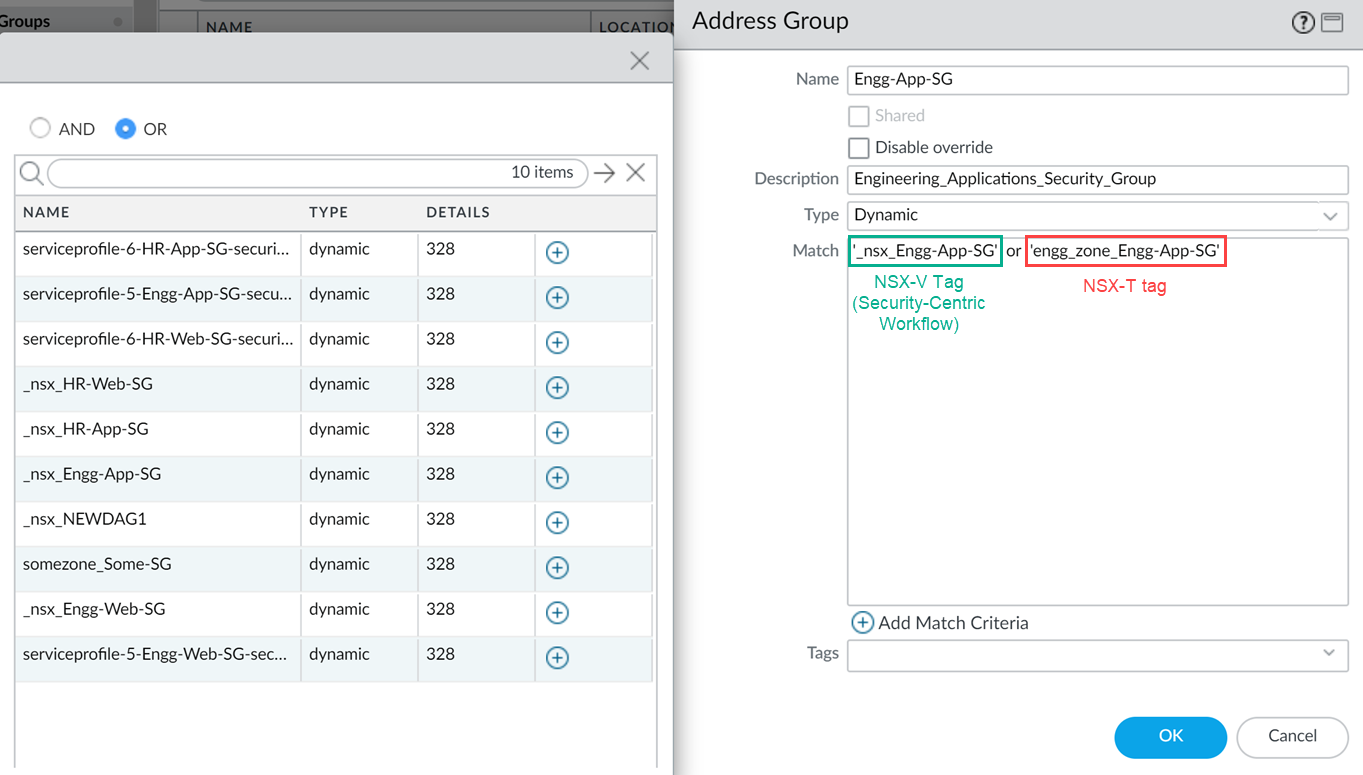Add _nsx_Engg-Web-SG via plus icon
Image resolution: width=1363 pixels, height=775 pixels.
click(557, 613)
